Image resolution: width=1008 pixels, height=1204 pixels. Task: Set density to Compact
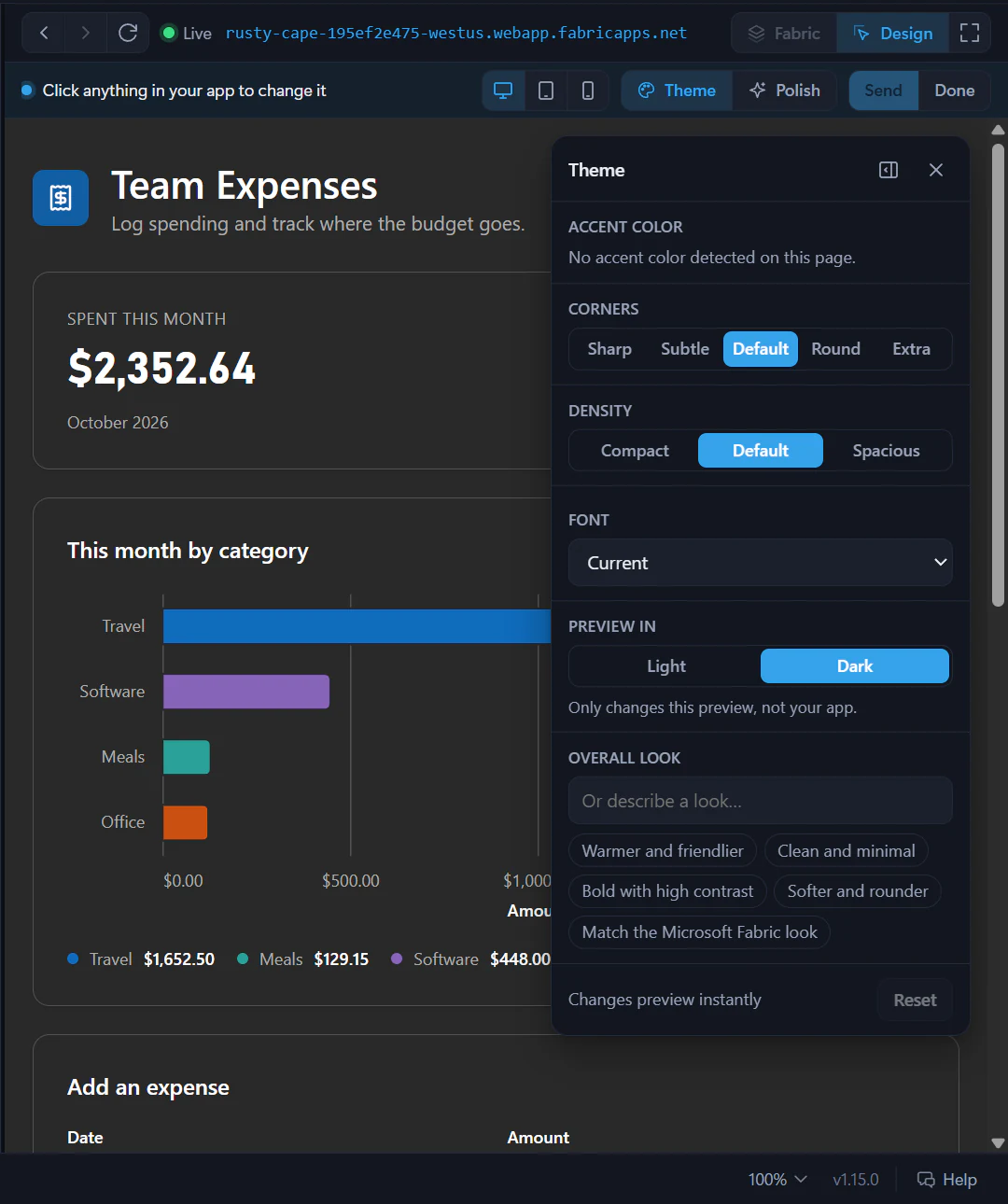click(635, 451)
